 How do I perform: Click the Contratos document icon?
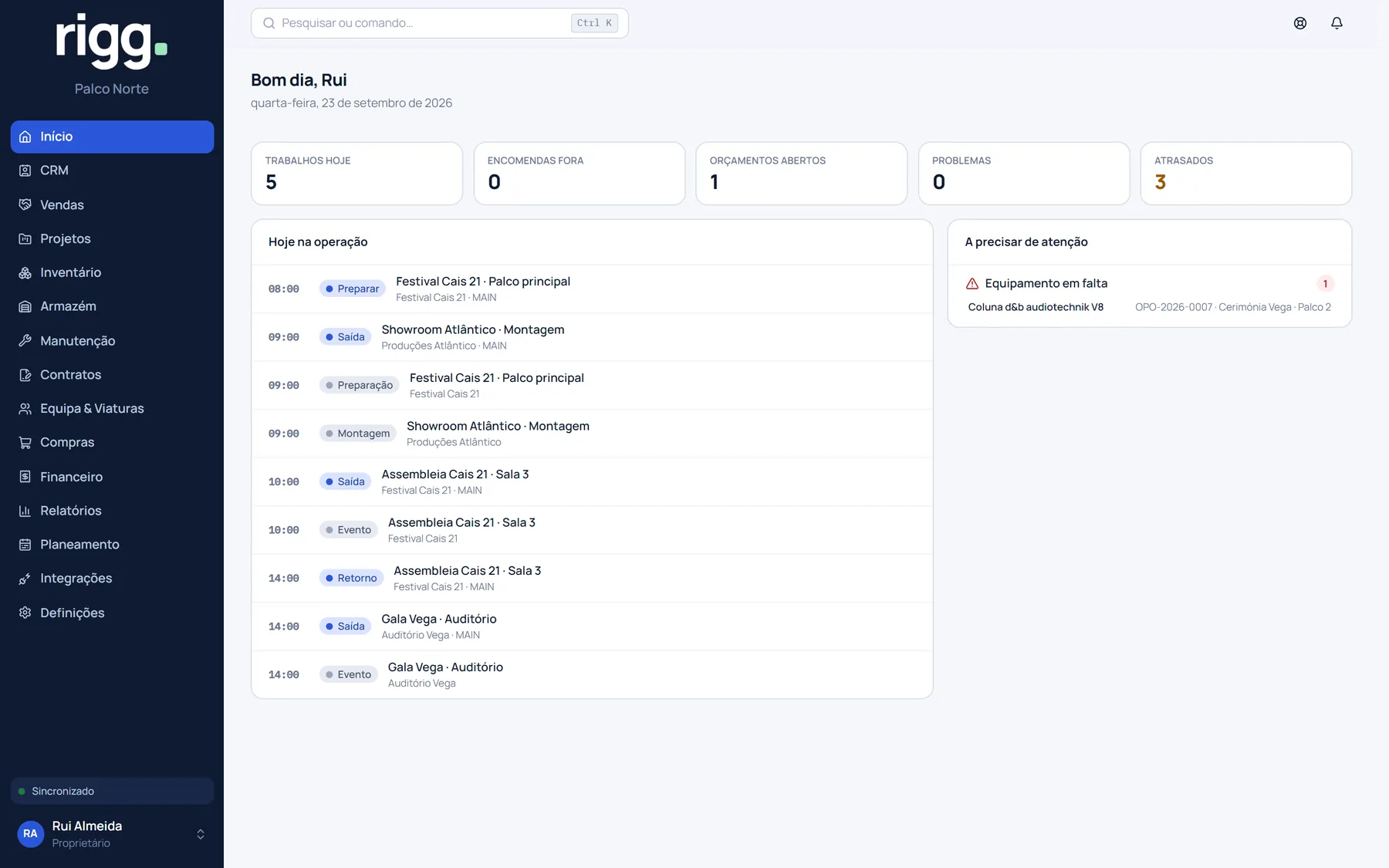[25, 374]
